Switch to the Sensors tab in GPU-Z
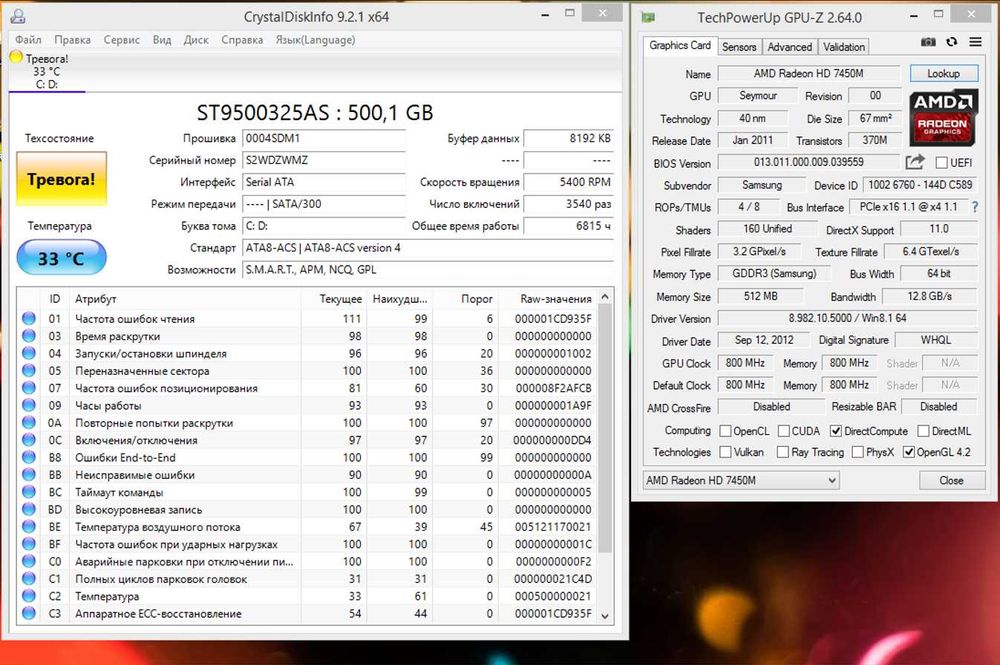1000x665 pixels. [739, 47]
